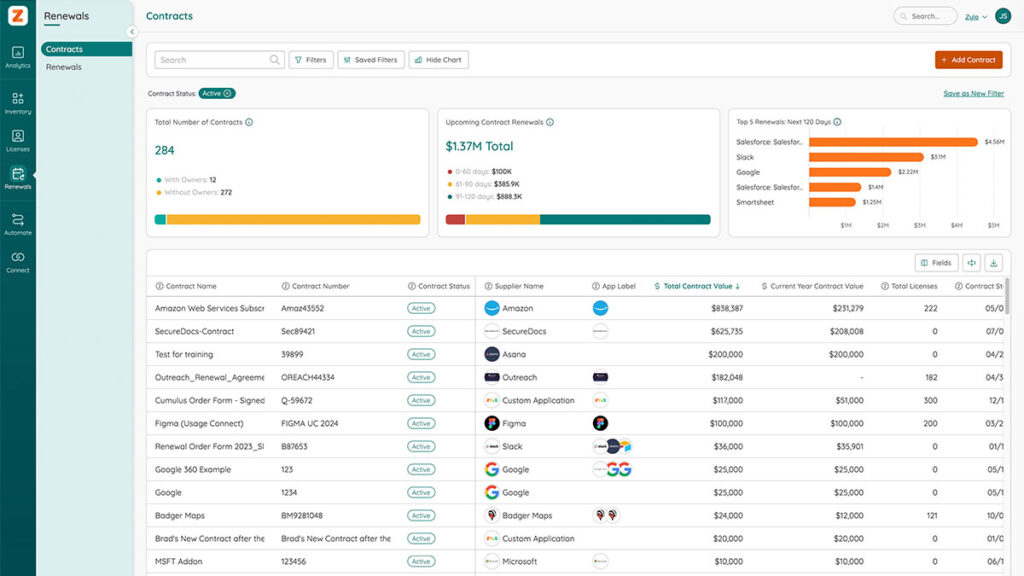The height and width of the screenshot is (576, 1024).
Task: Open Cumulus Order Form - Signed contract
Action: pos(210,400)
